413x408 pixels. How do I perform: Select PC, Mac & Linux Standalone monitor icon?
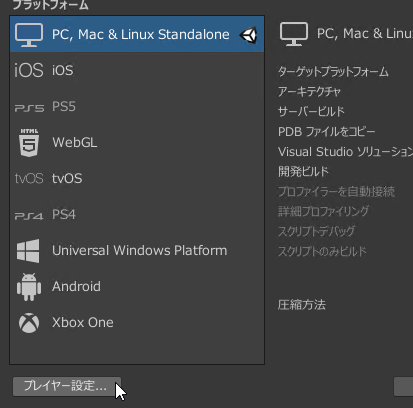click(x=29, y=34)
